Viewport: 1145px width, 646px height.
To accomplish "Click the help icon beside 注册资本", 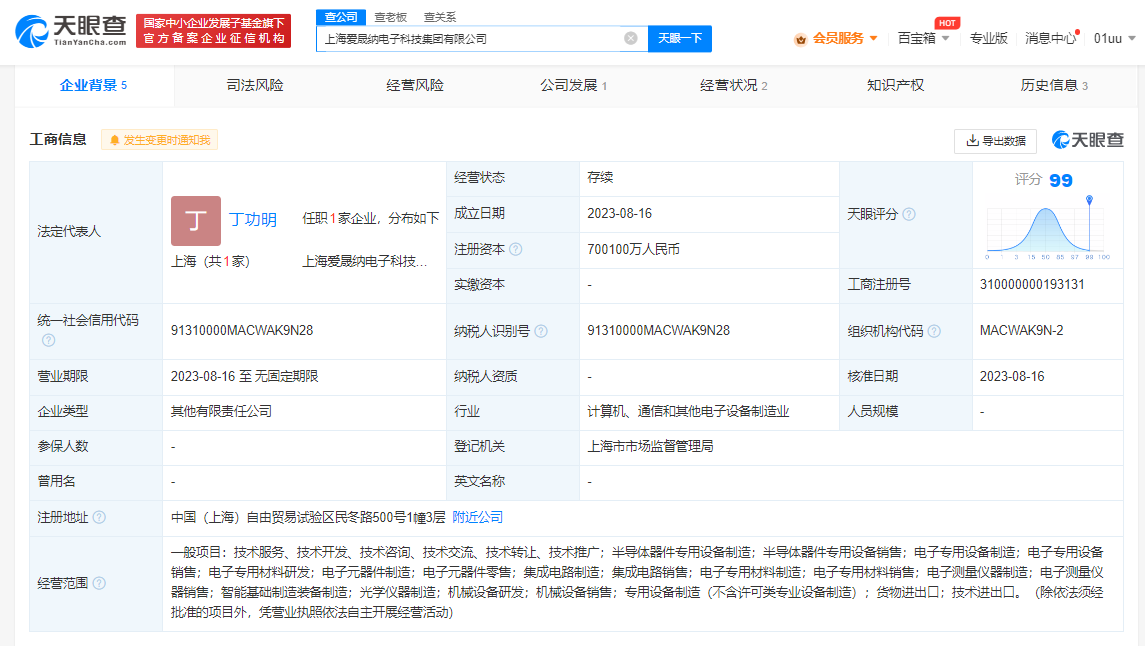I will tap(516, 250).
